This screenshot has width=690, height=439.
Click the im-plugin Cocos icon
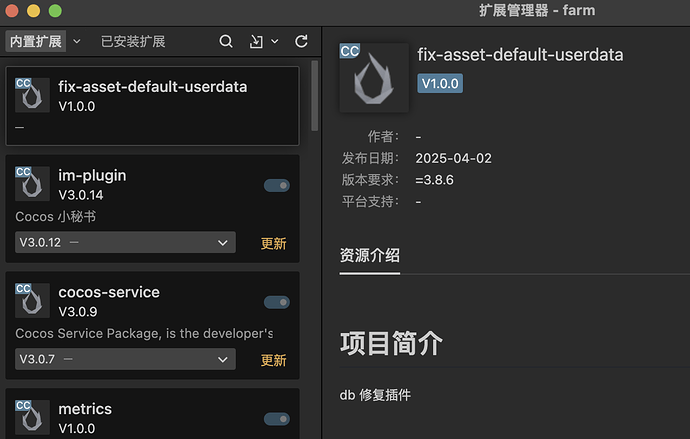click(x=32, y=183)
